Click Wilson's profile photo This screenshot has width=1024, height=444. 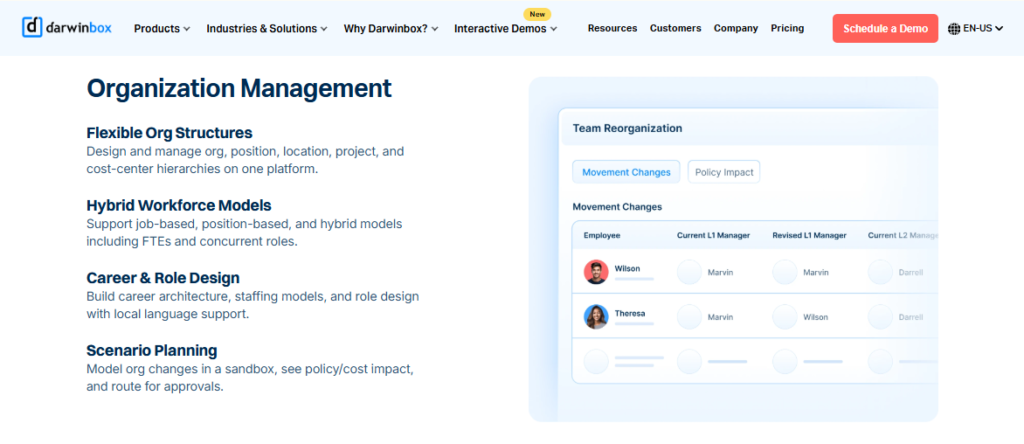(x=596, y=272)
